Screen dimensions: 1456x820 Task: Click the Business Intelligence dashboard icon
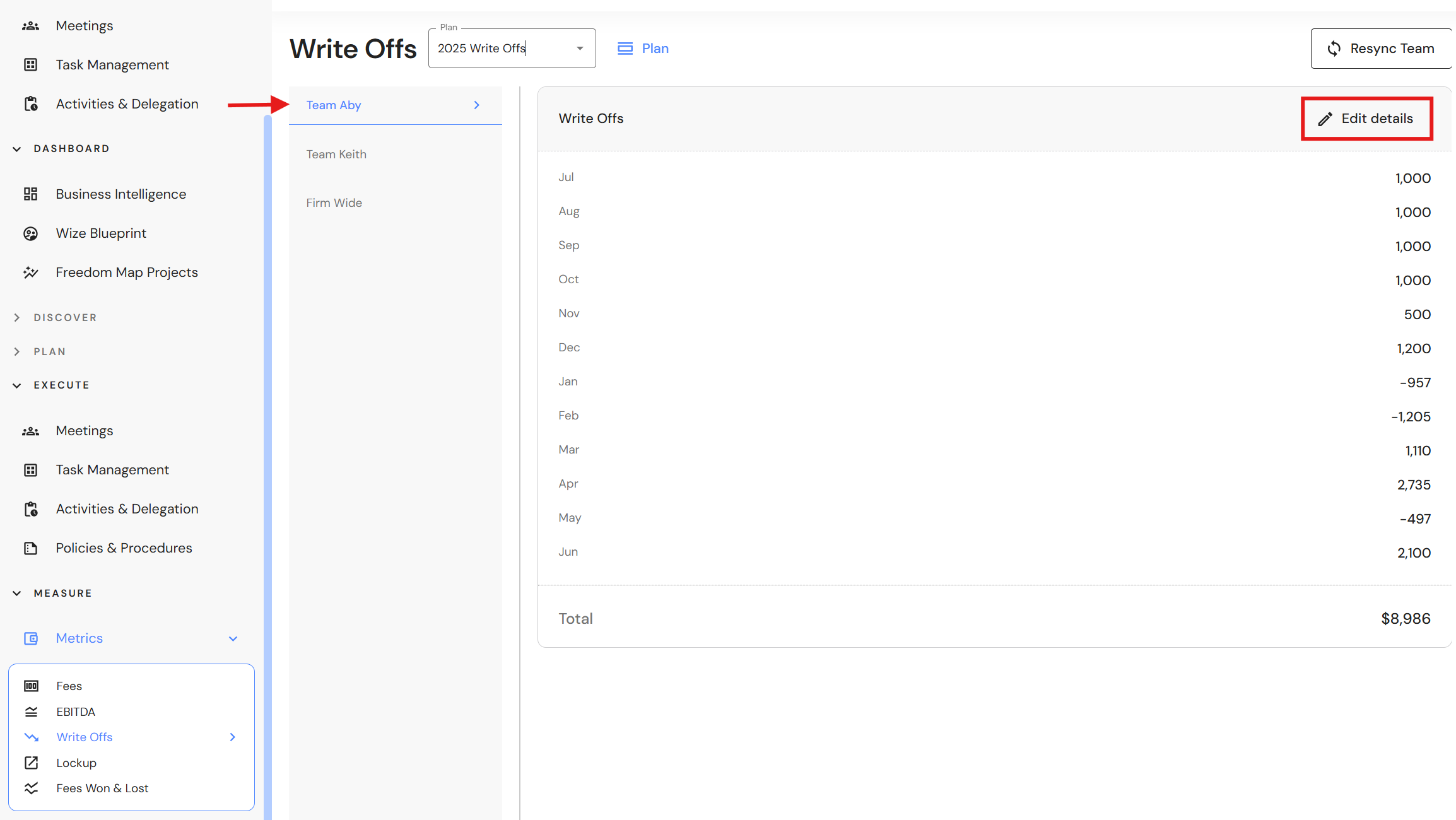(x=30, y=194)
